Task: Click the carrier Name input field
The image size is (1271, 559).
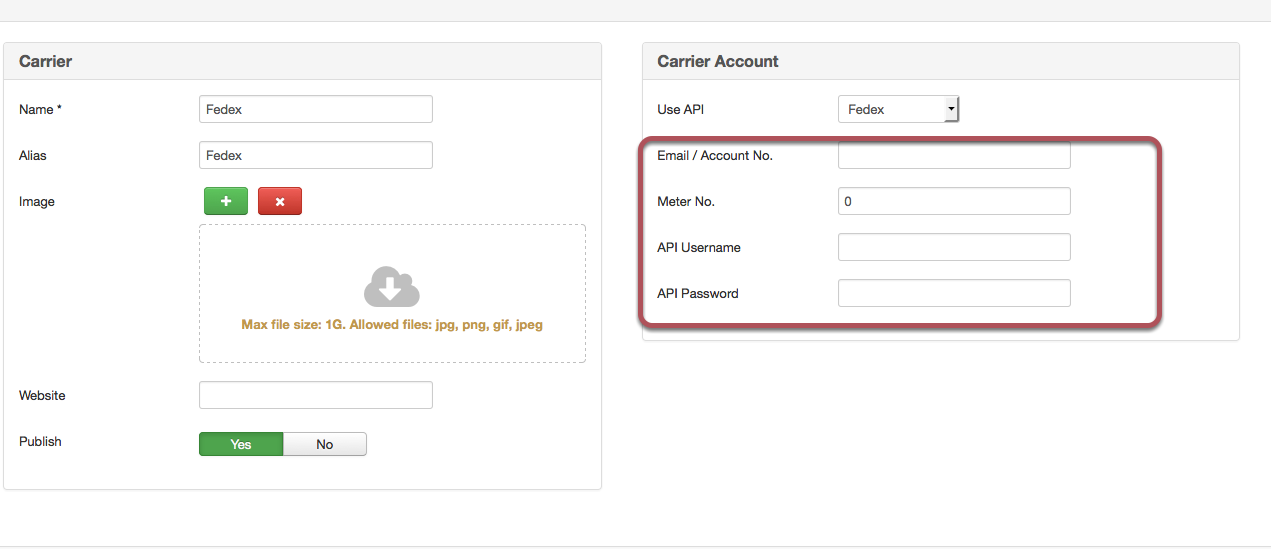Action: point(316,109)
